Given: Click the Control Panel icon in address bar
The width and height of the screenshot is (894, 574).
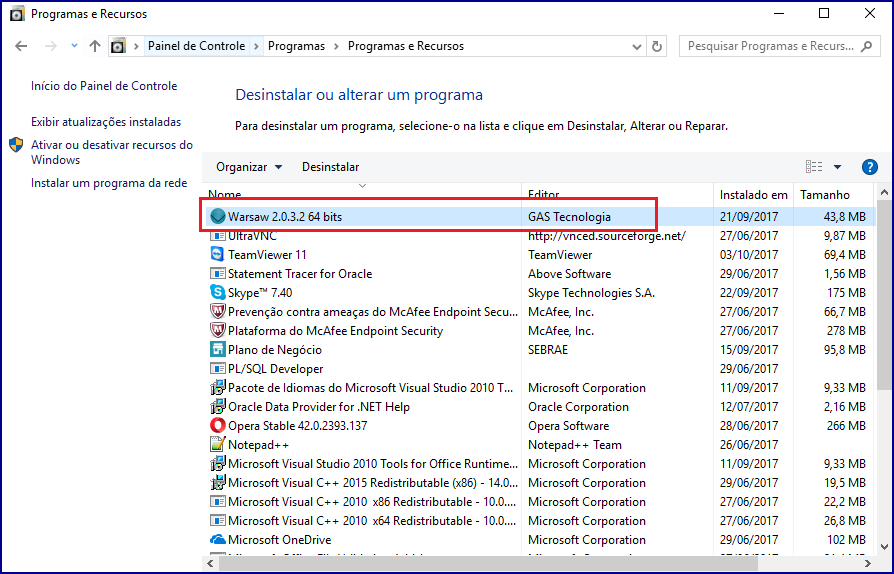Looking at the screenshot, I should 118,46.
